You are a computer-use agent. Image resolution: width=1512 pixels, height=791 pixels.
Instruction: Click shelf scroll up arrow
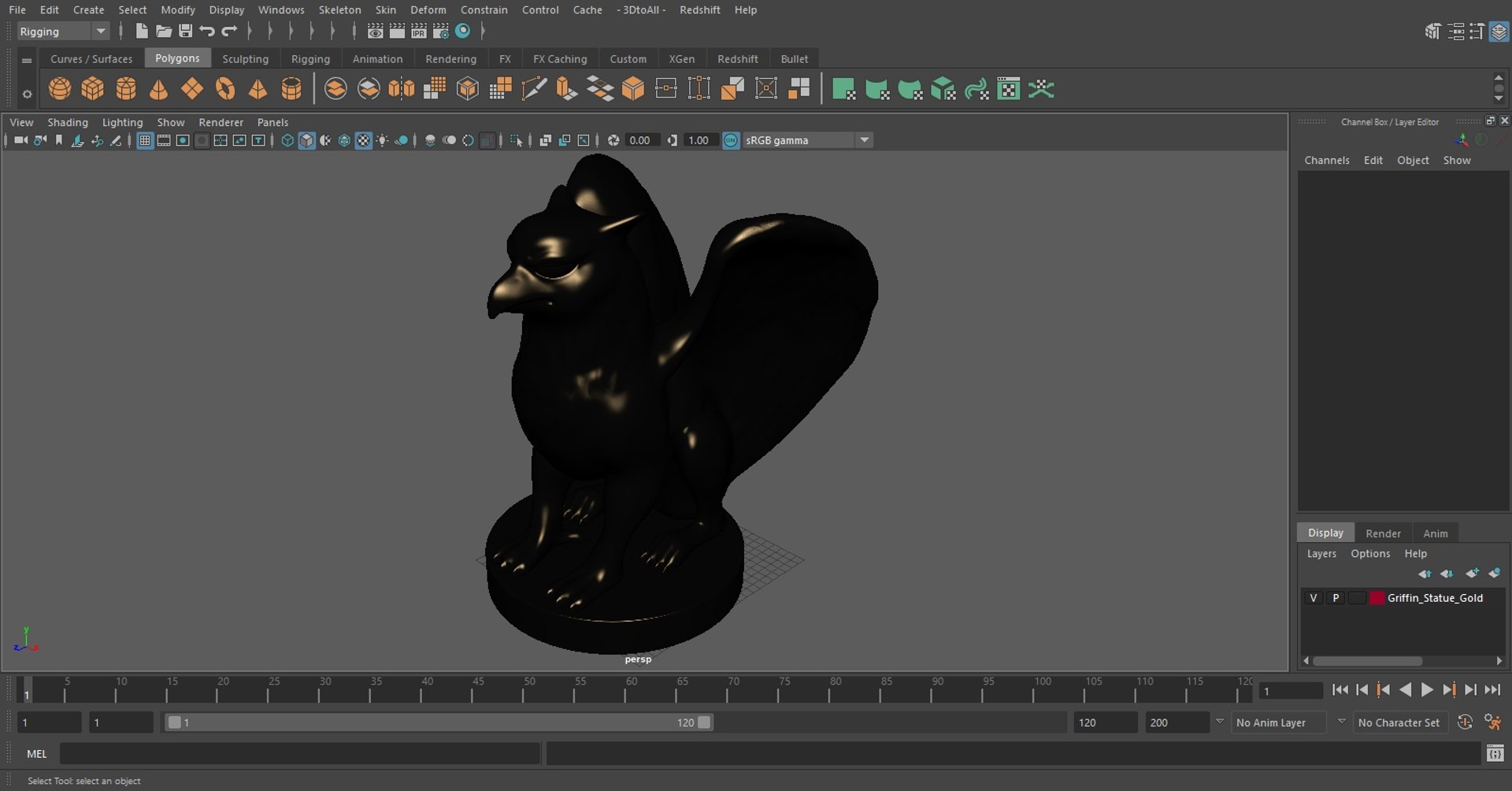coord(1499,77)
